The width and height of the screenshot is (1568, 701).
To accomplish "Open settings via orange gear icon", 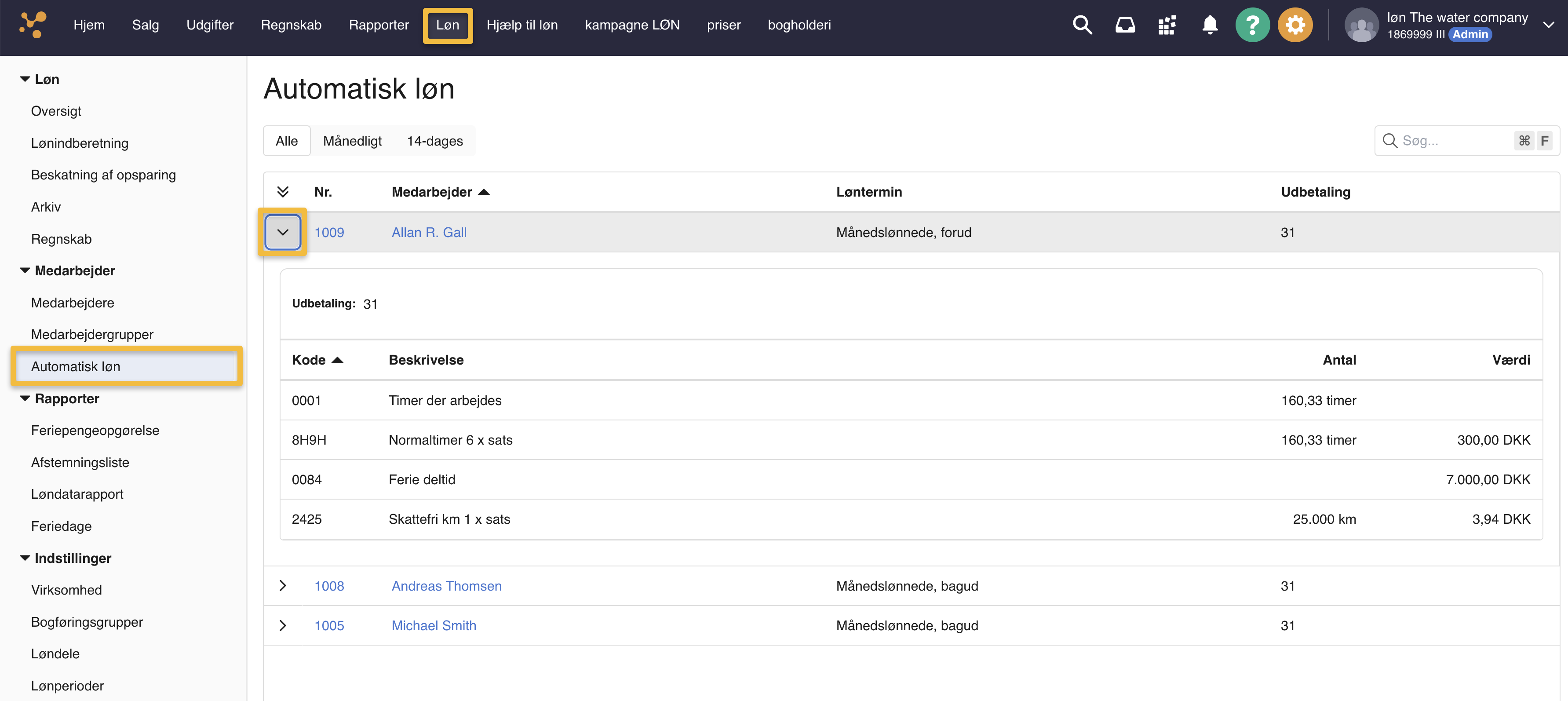I will point(1295,25).
